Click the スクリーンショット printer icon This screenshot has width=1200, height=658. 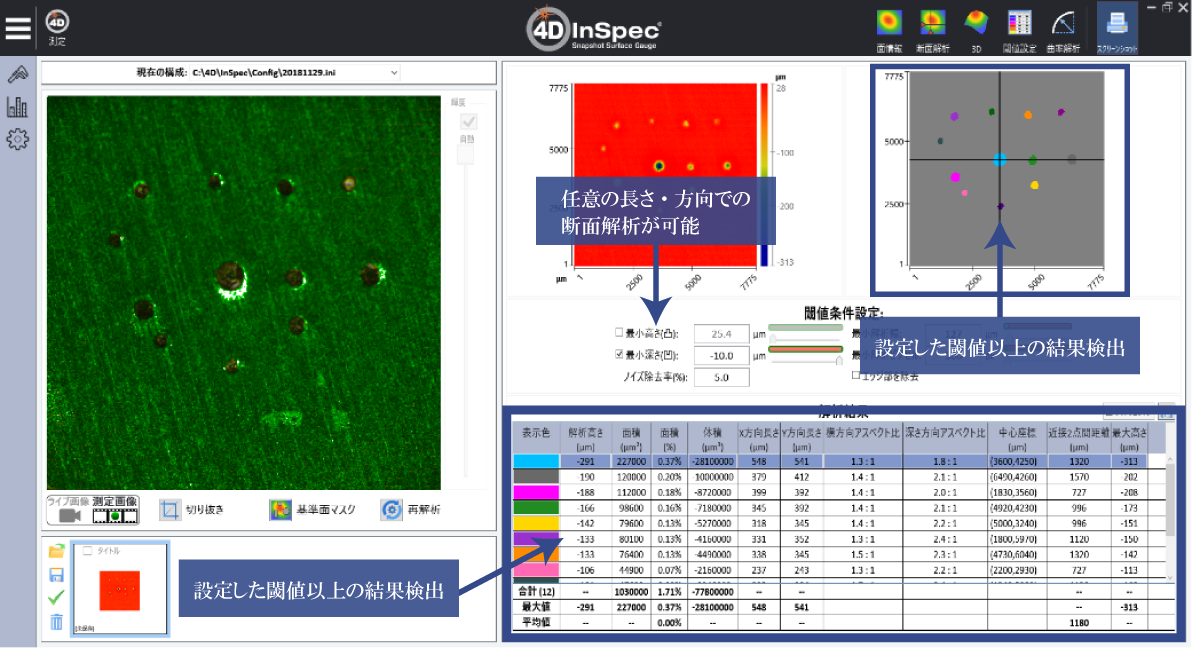[x=1118, y=28]
